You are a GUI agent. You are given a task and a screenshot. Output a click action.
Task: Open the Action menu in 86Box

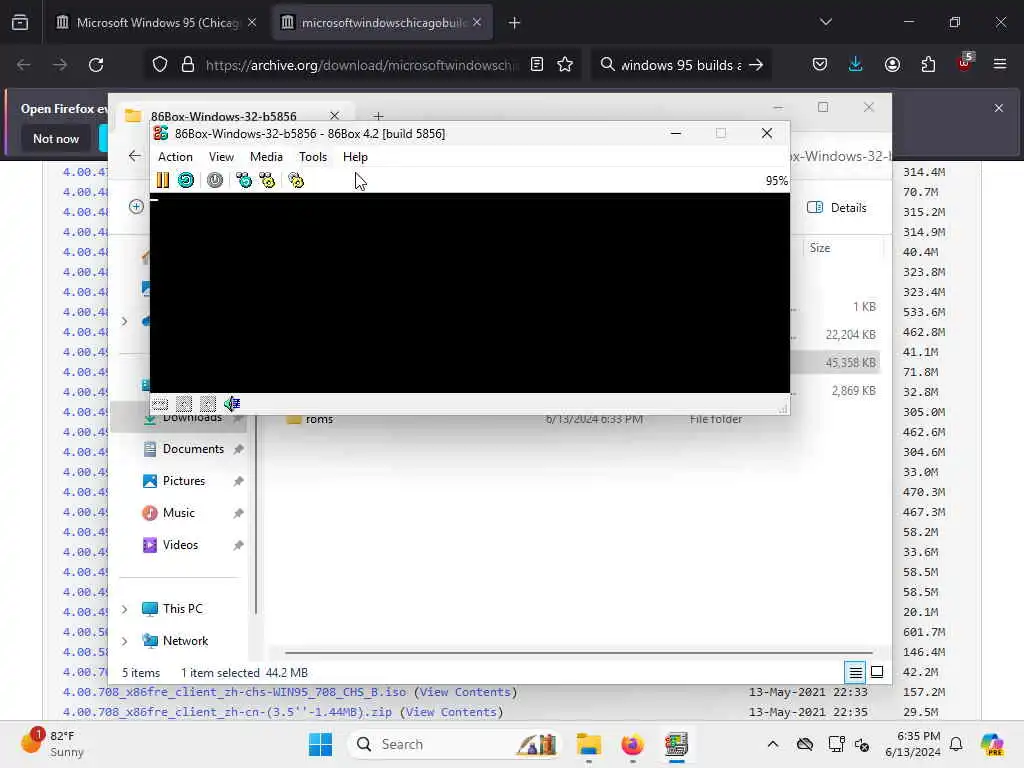175,157
